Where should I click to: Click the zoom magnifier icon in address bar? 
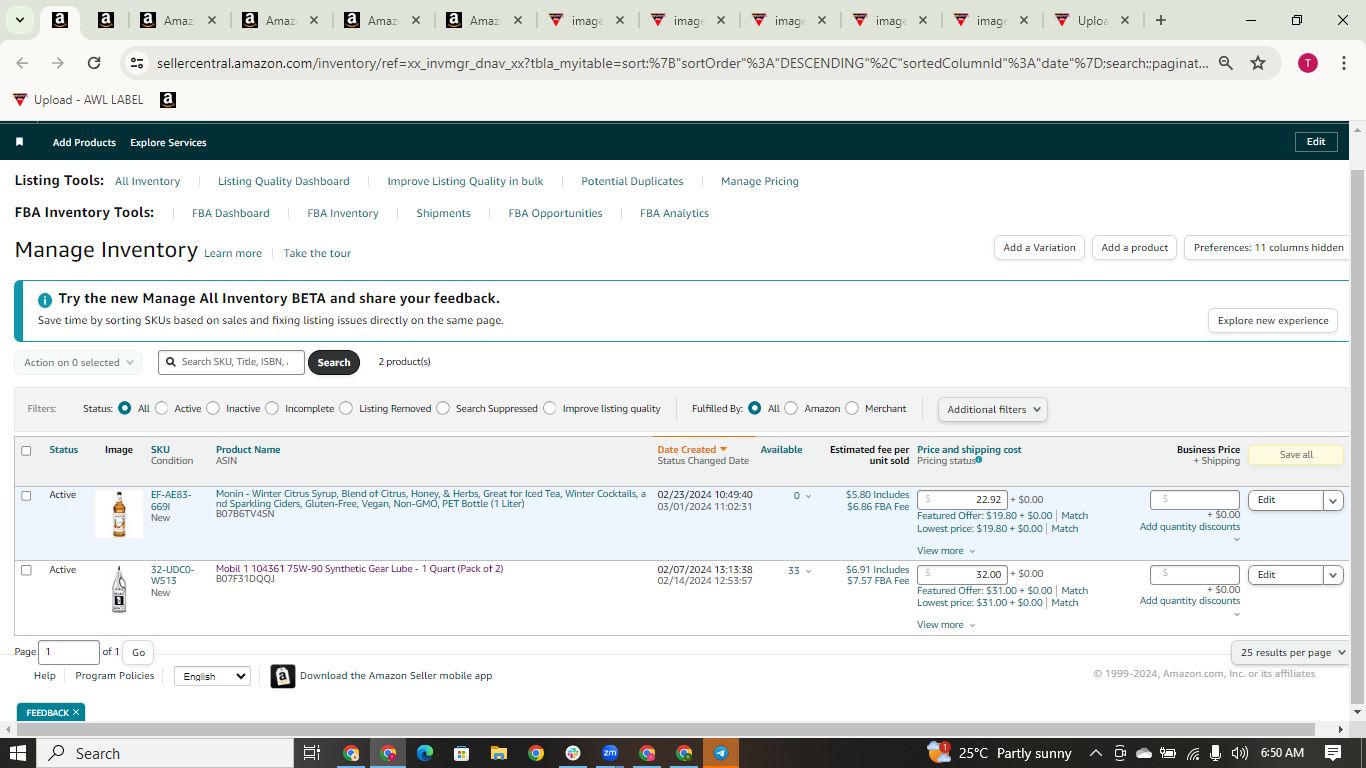pos(1226,63)
